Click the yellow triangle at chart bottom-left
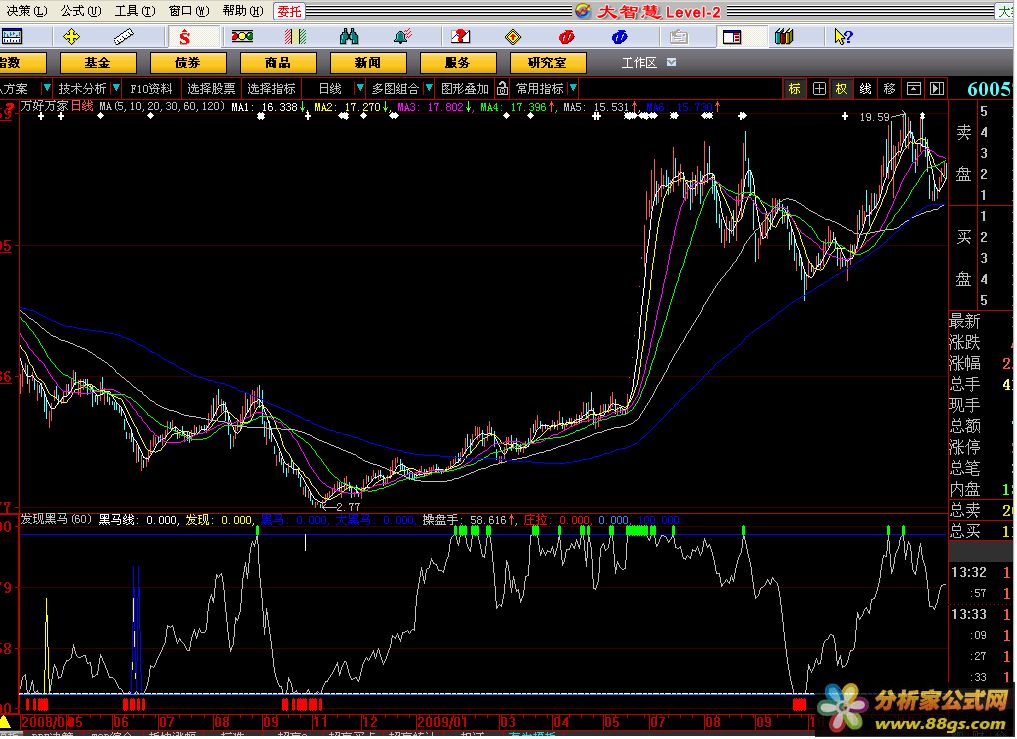The image size is (1017, 739). pyautogui.click(x=5, y=722)
